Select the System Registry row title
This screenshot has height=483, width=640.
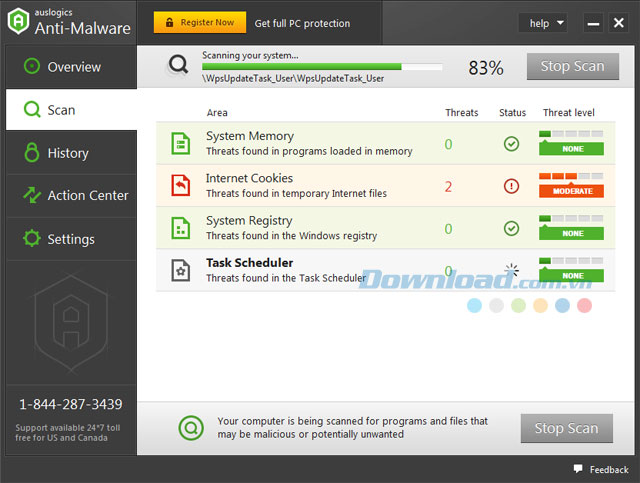pyautogui.click(x=249, y=221)
